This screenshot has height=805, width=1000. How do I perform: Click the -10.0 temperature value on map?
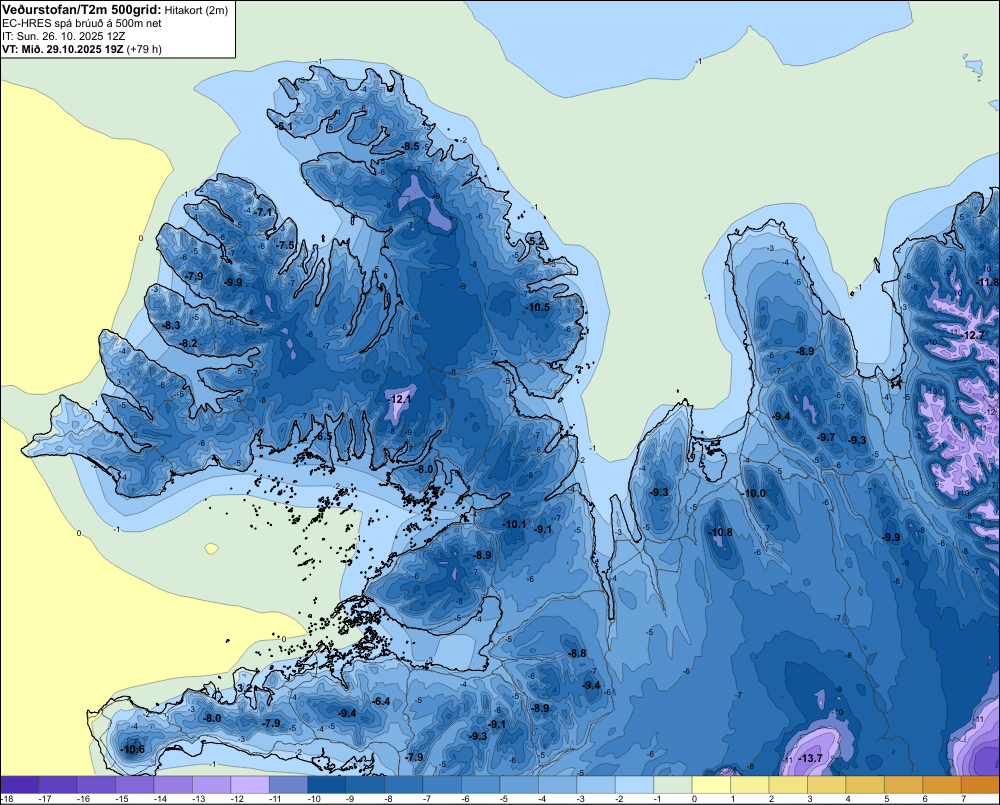754,494
